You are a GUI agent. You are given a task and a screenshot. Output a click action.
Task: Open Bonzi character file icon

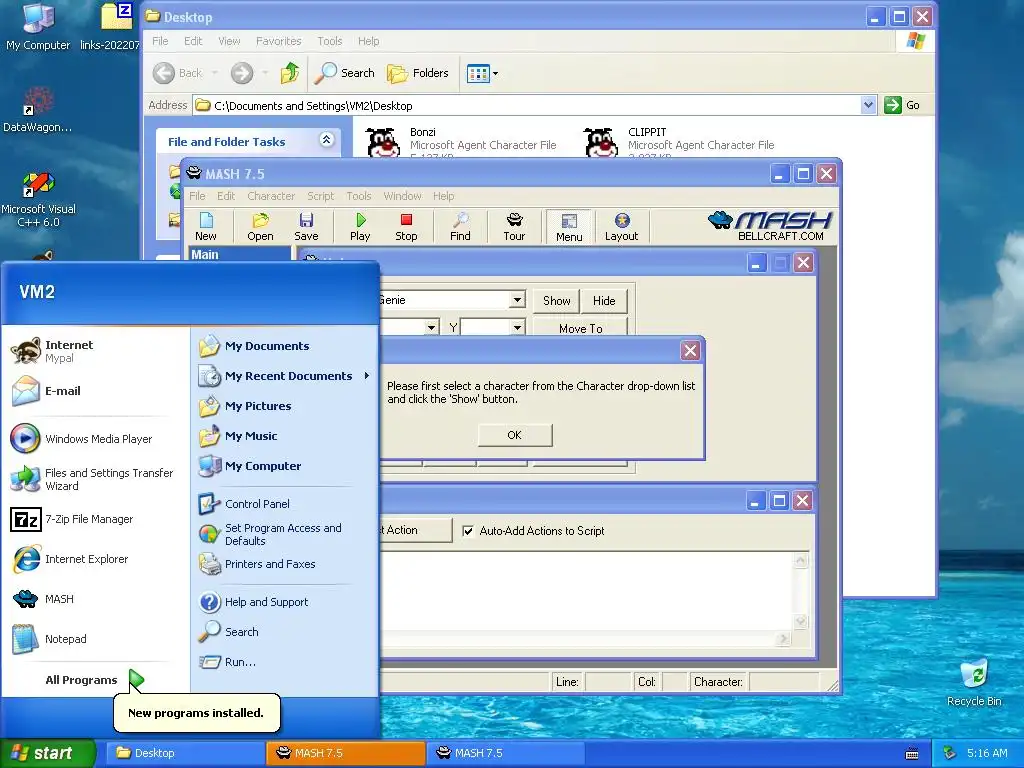[x=383, y=143]
